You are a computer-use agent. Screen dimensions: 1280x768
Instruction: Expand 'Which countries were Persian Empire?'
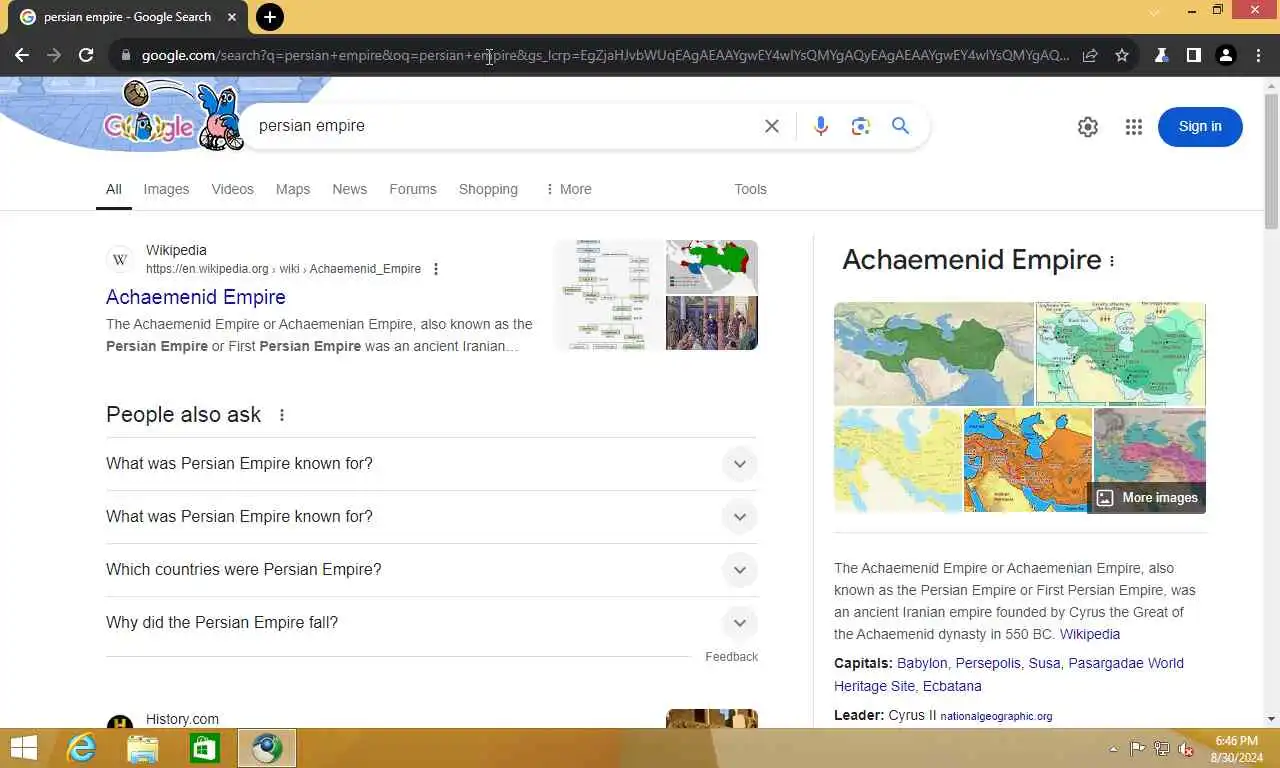[x=431, y=570]
